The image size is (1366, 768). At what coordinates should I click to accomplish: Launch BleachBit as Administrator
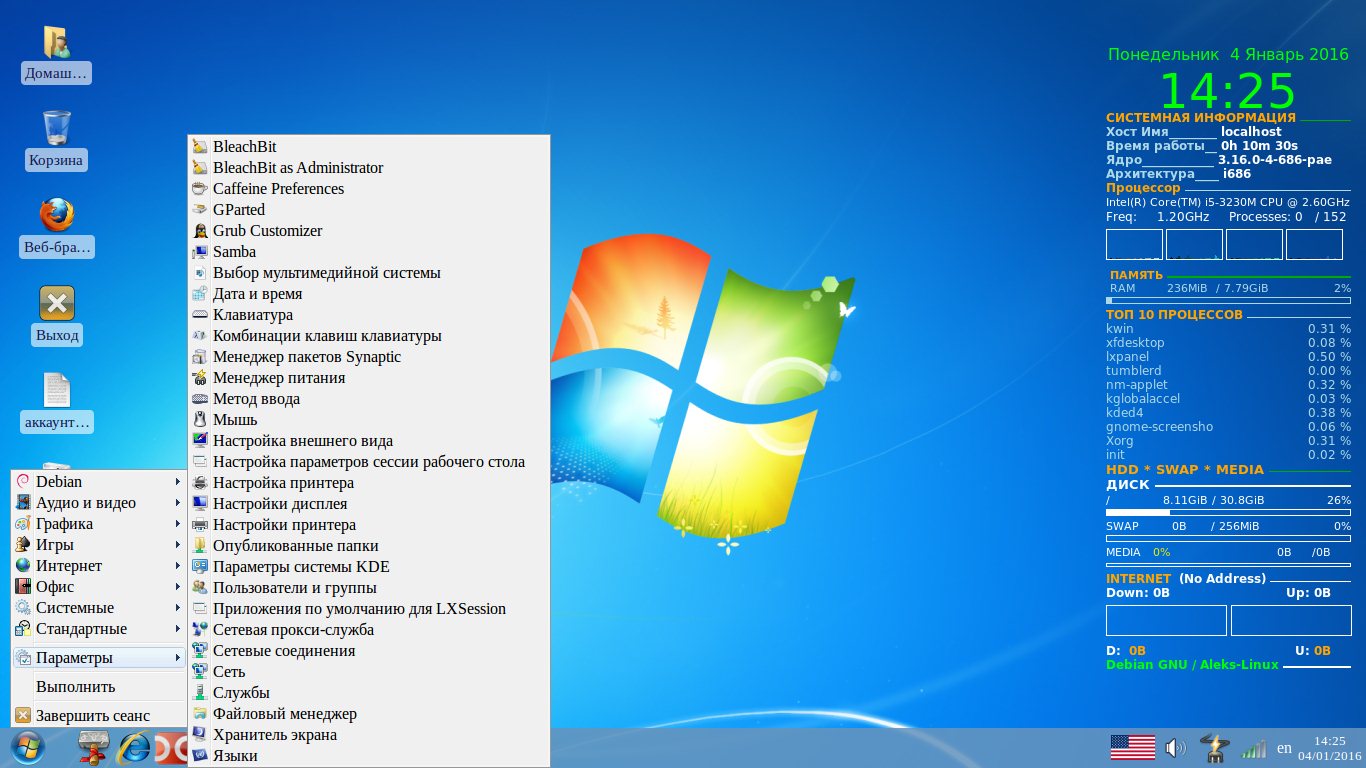click(x=369, y=167)
